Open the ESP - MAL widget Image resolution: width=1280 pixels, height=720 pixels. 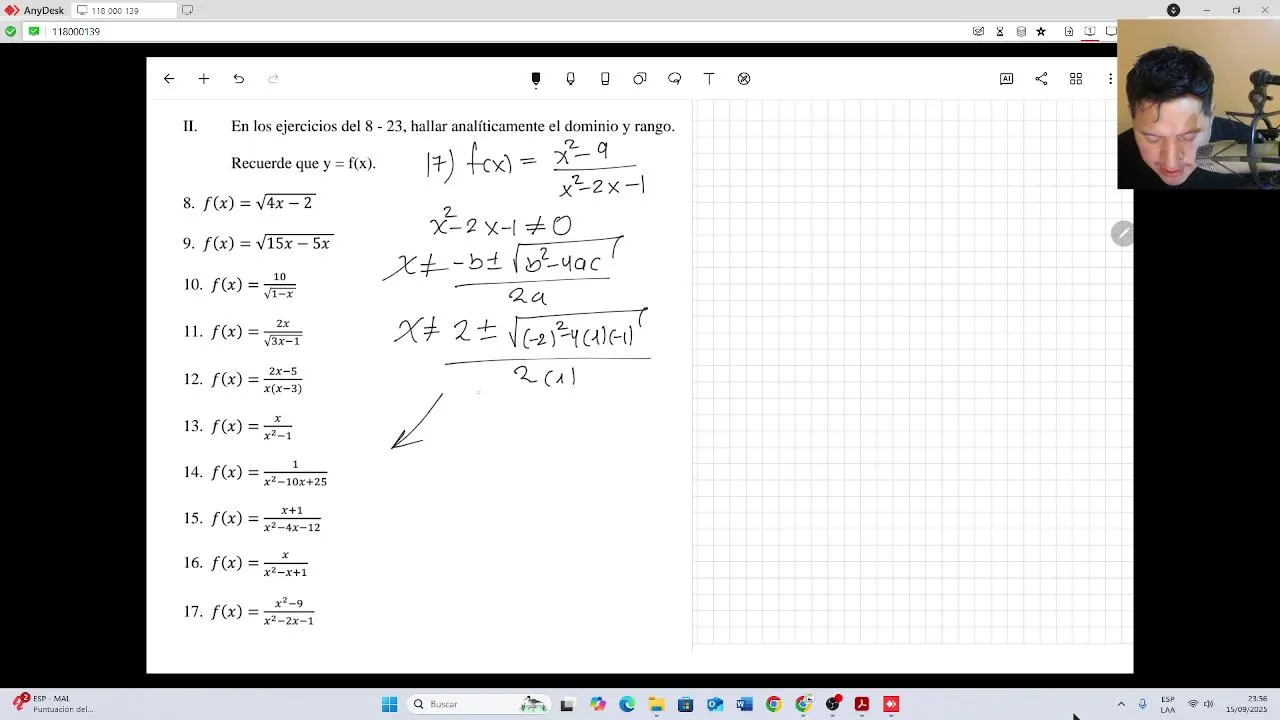52,704
